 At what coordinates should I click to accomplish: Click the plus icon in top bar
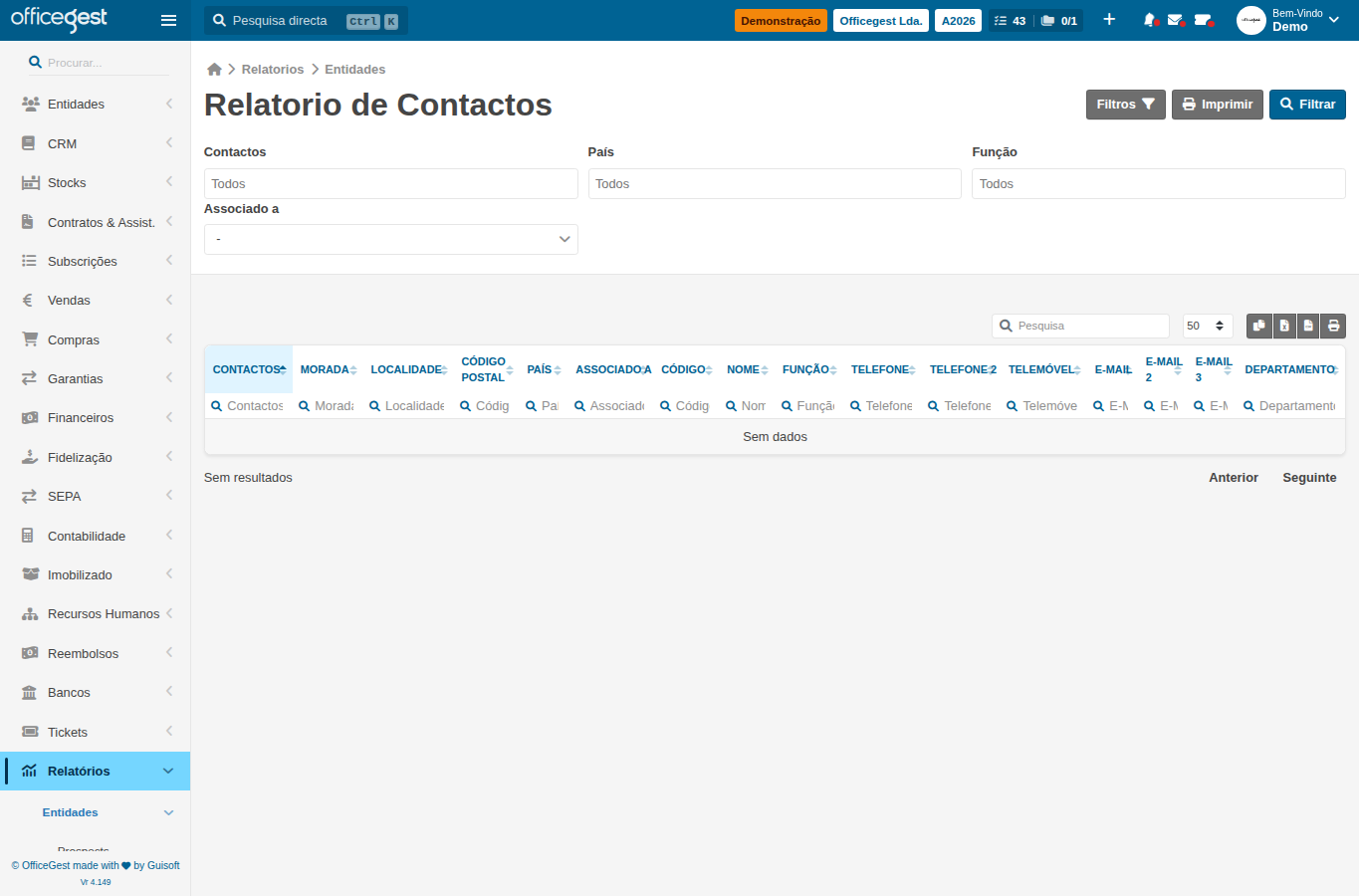(1109, 20)
